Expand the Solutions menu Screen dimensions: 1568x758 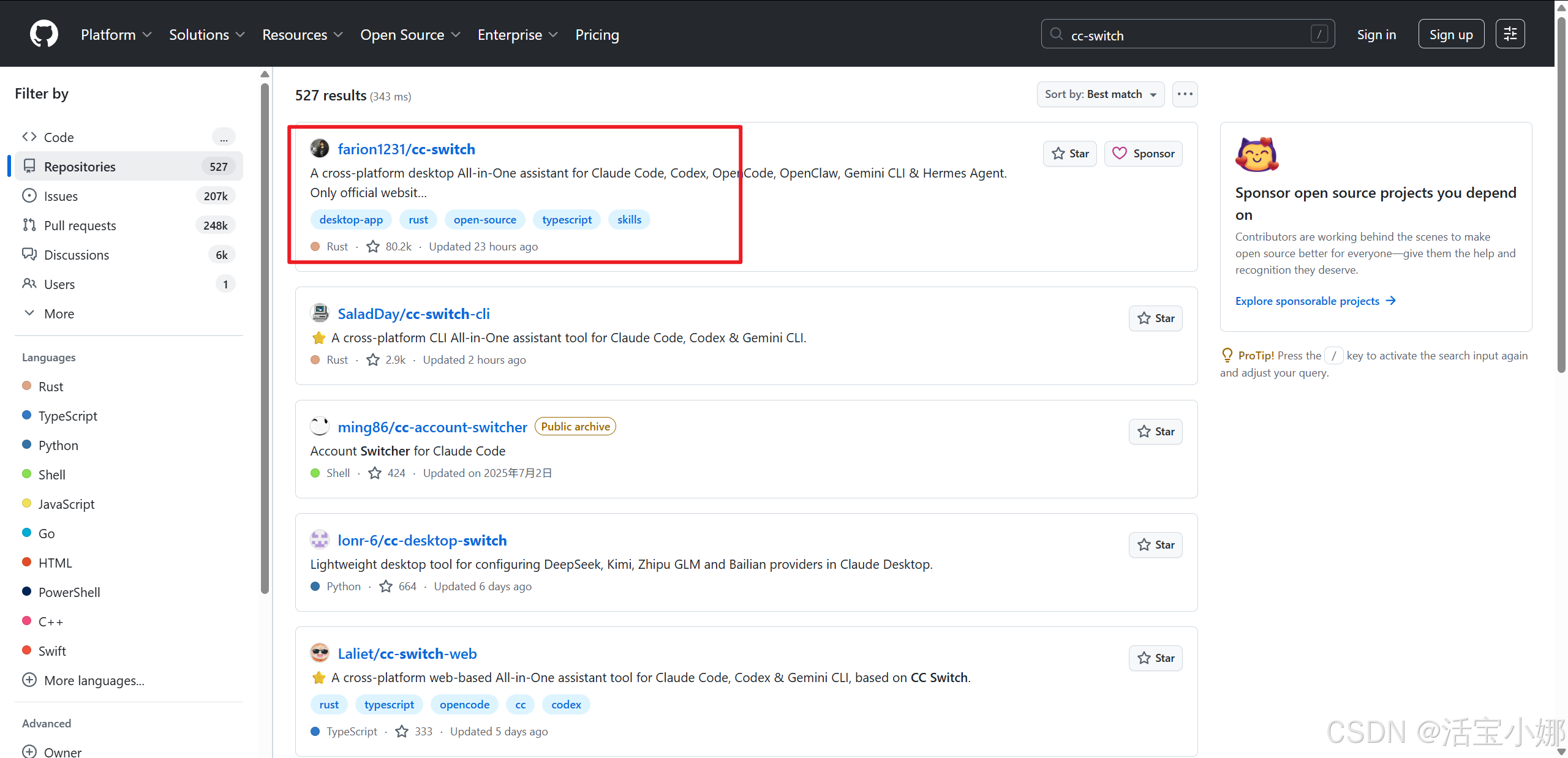point(207,35)
